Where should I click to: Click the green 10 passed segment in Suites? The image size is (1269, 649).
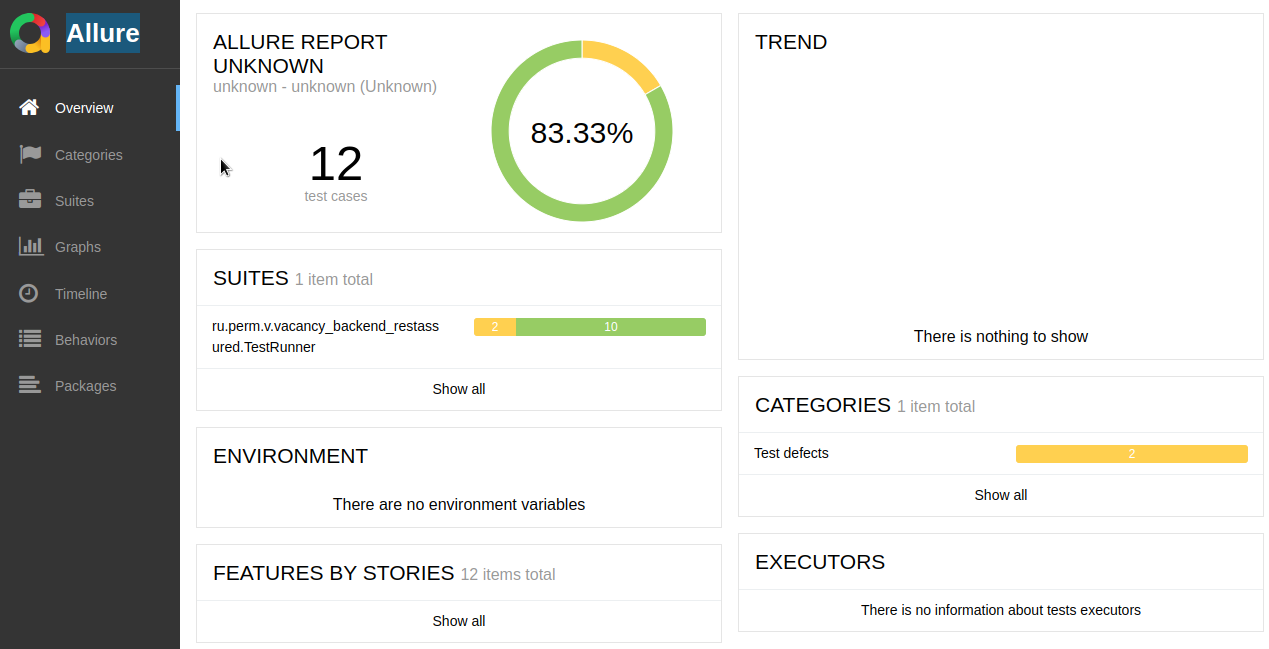coord(611,327)
